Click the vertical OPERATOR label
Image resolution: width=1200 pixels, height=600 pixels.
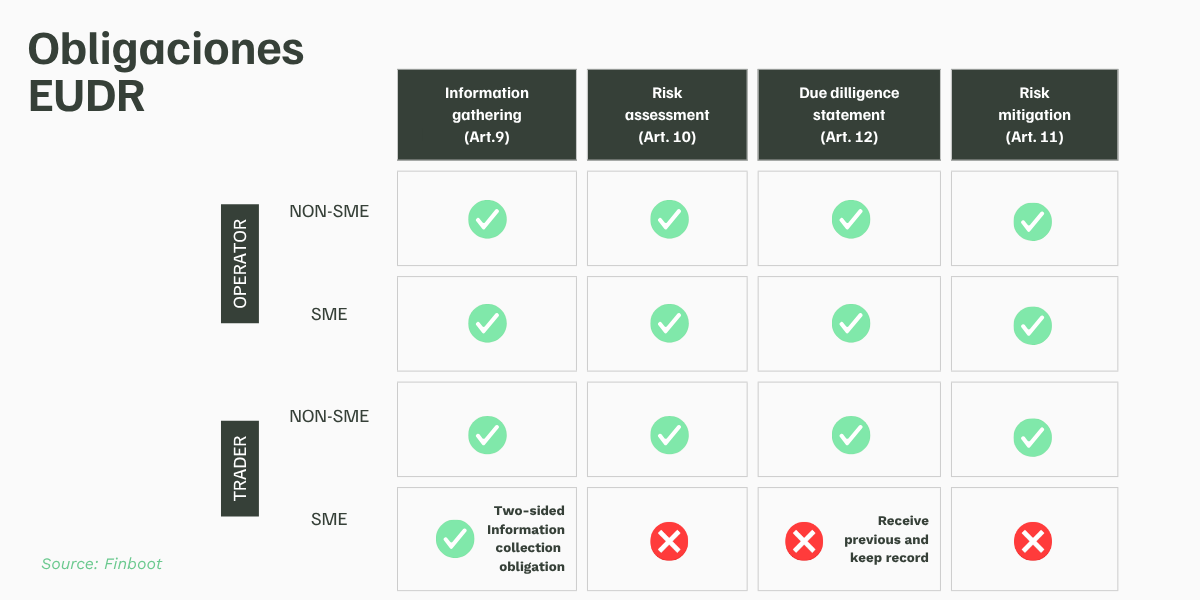(x=240, y=264)
